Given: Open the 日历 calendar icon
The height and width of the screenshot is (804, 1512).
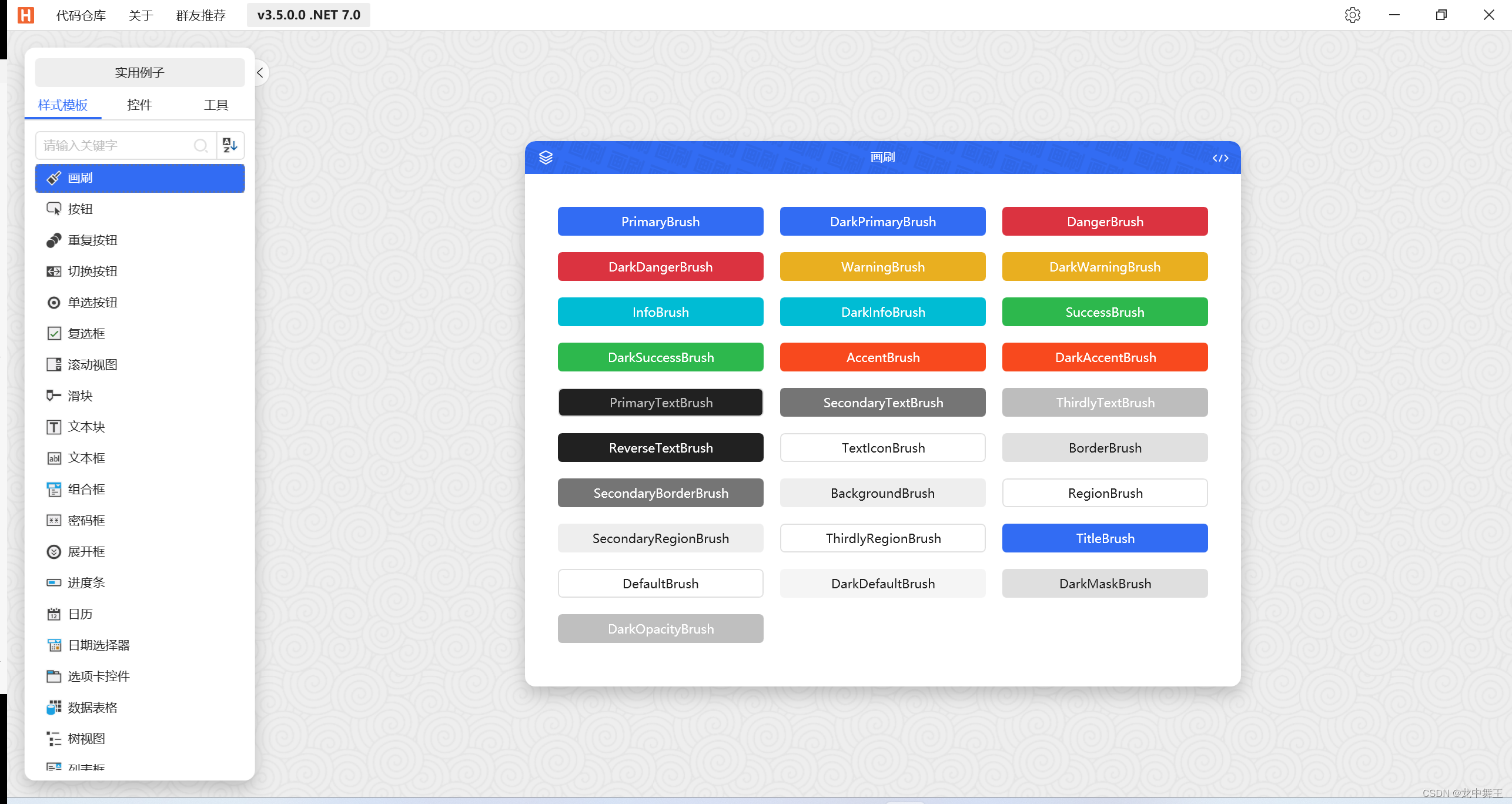Looking at the screenshot, I should 53,614.
